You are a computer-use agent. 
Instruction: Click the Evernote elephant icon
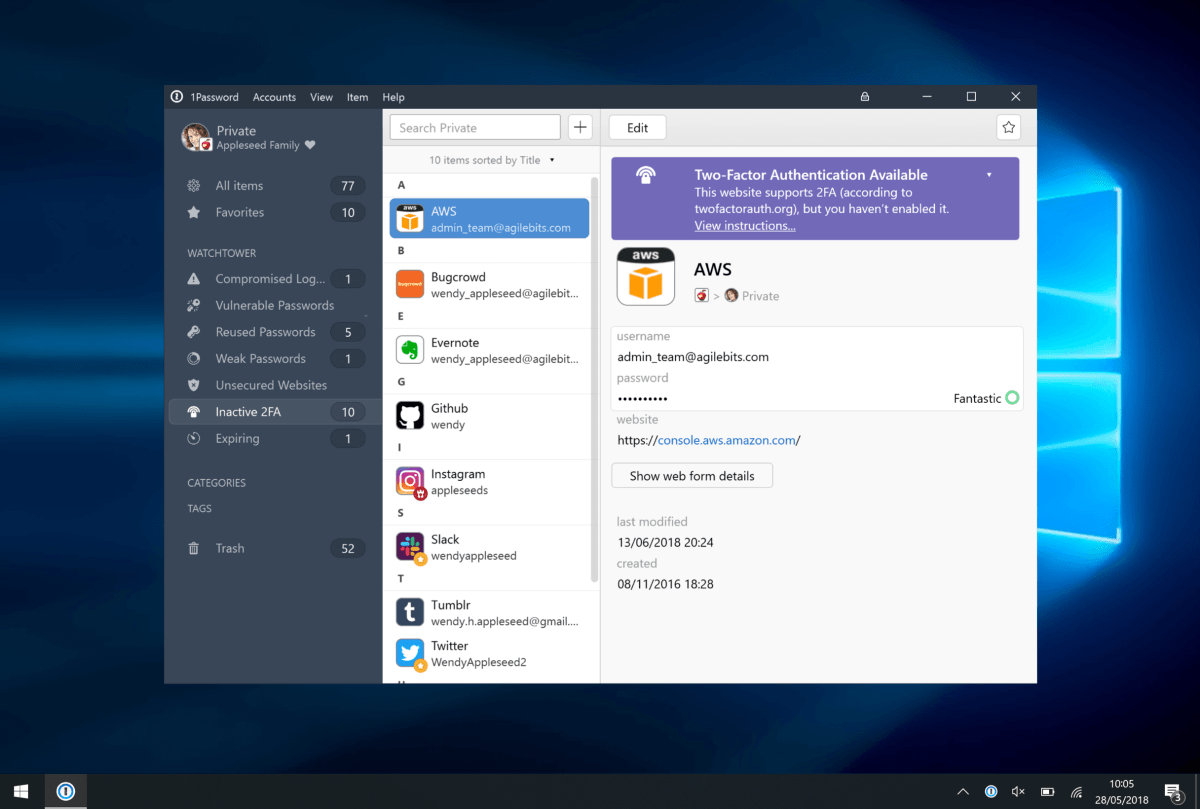[x=410, y=350]
